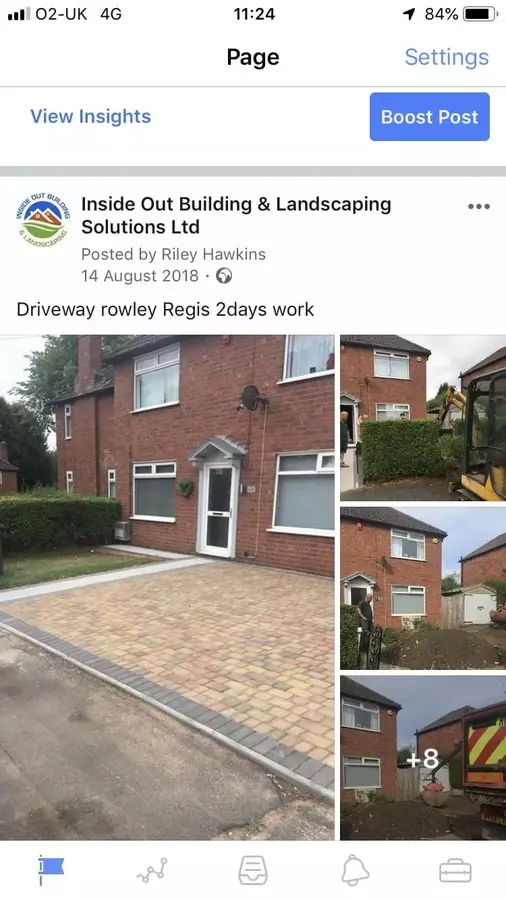Open the large finished driveway photo
The width and height of the screenshot is (506, 900).
[x=167, y=587]
